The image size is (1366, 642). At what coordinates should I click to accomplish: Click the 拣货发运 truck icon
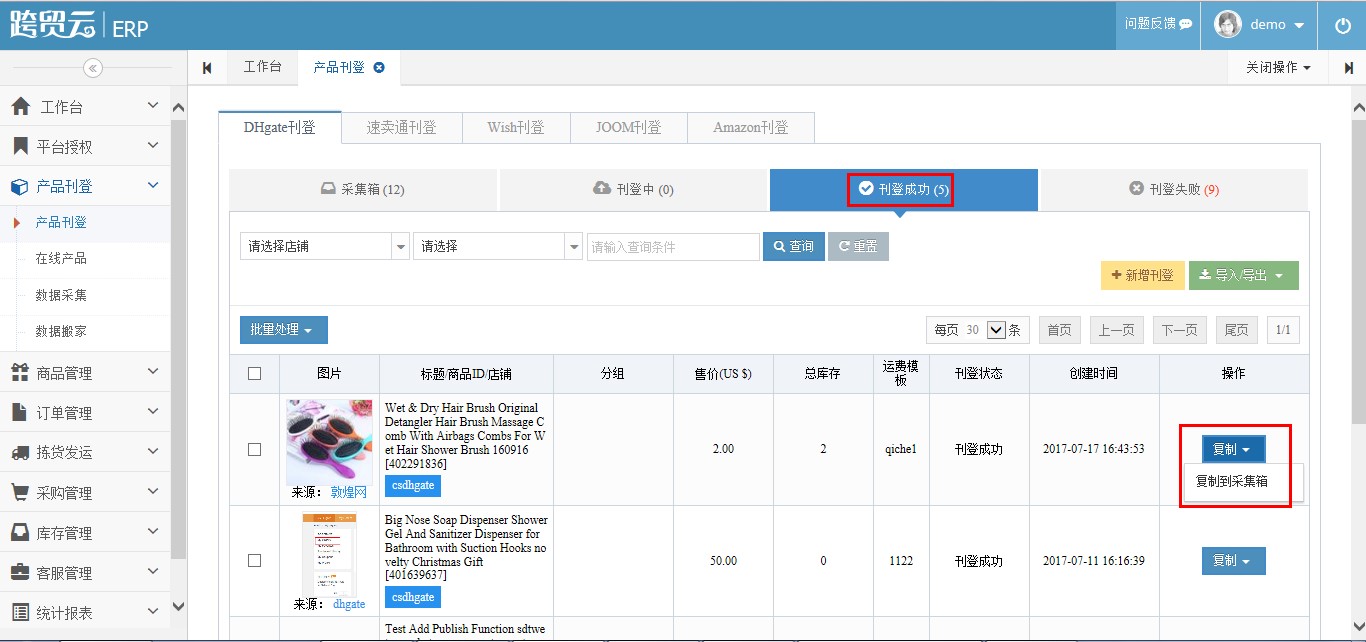20,453
